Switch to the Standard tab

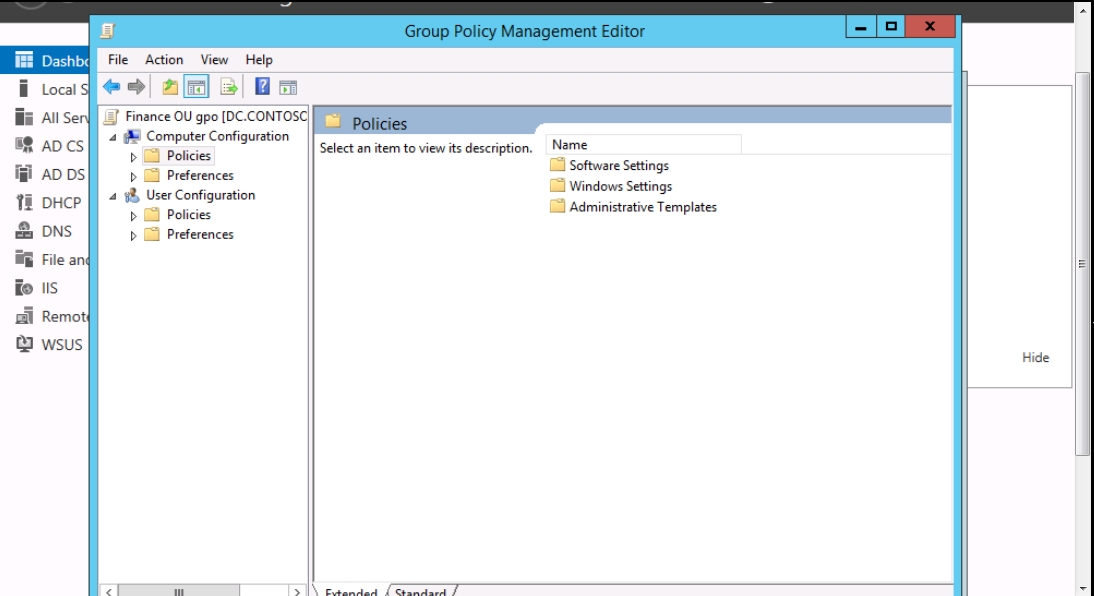click(x=421, y=591)
